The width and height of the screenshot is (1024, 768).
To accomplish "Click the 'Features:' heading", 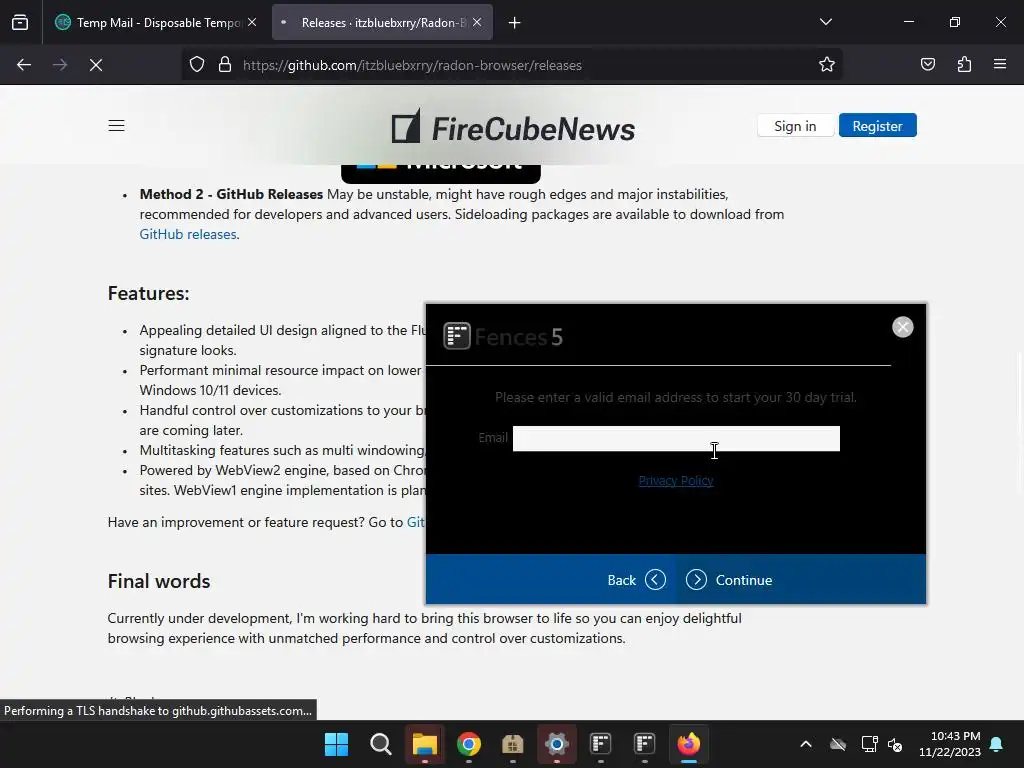I will (x=148, y=293).
